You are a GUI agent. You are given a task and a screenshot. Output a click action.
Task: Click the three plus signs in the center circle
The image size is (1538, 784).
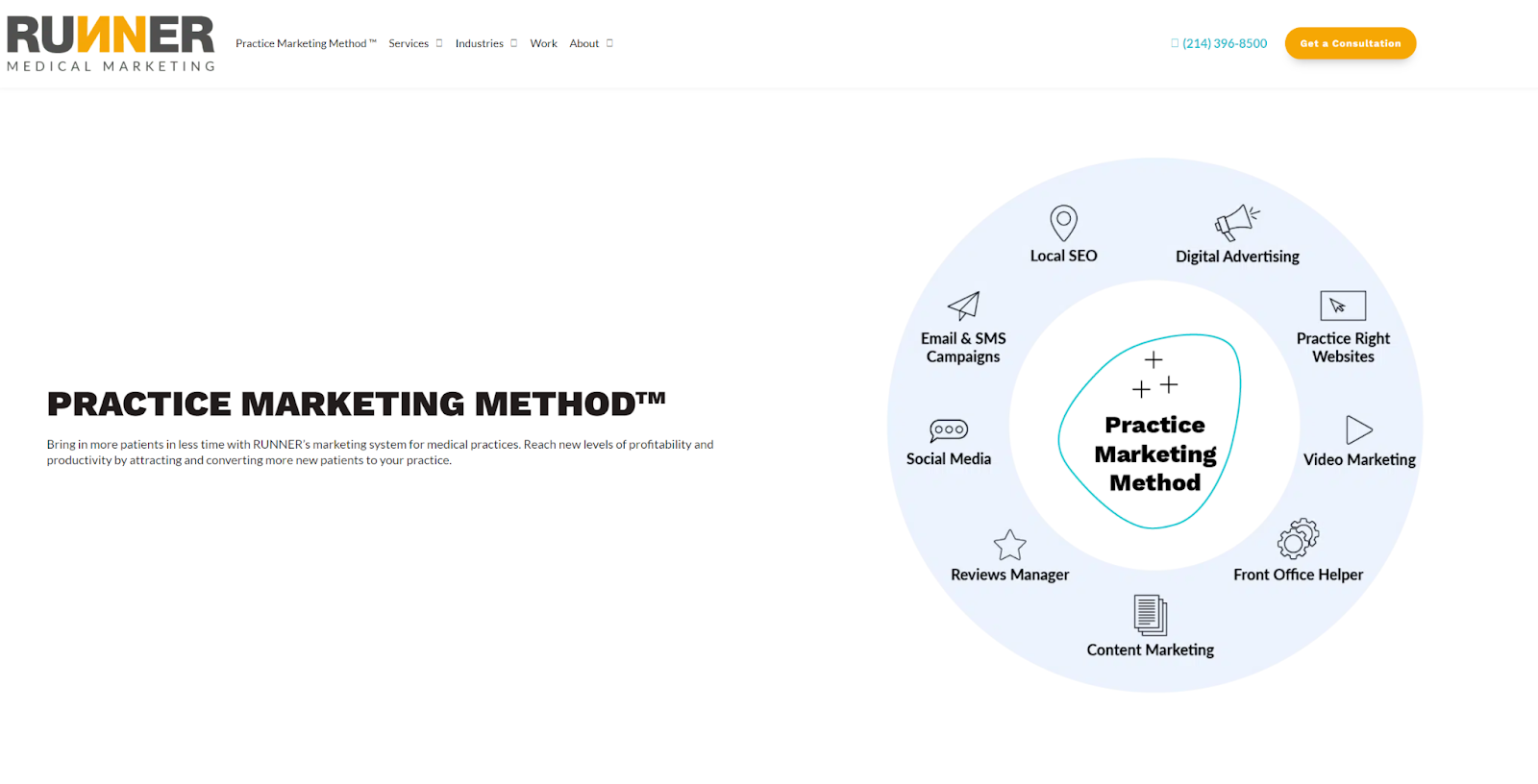[x=1154, y=374]
